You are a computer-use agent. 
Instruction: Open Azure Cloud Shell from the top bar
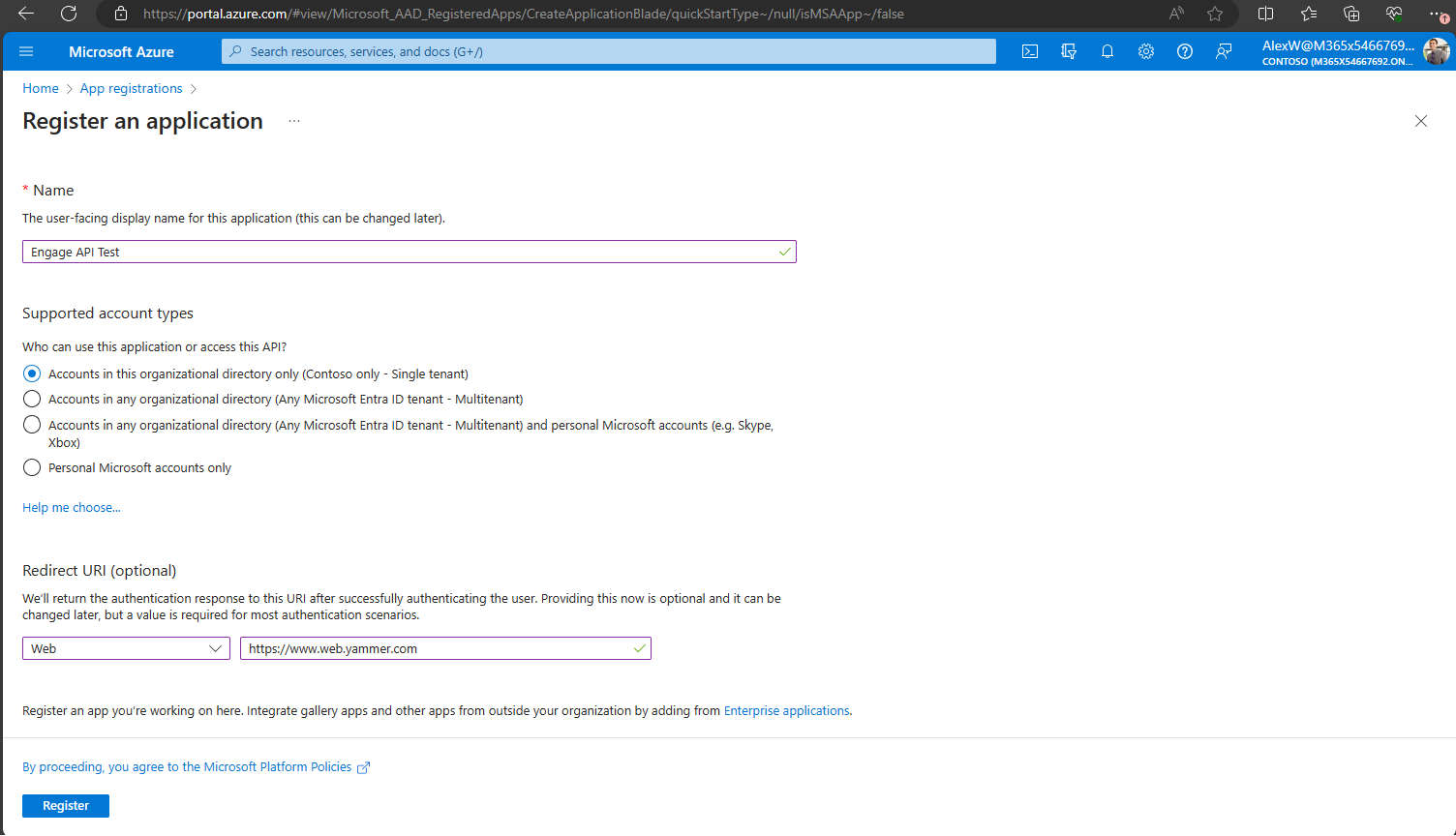point(1030,51)
